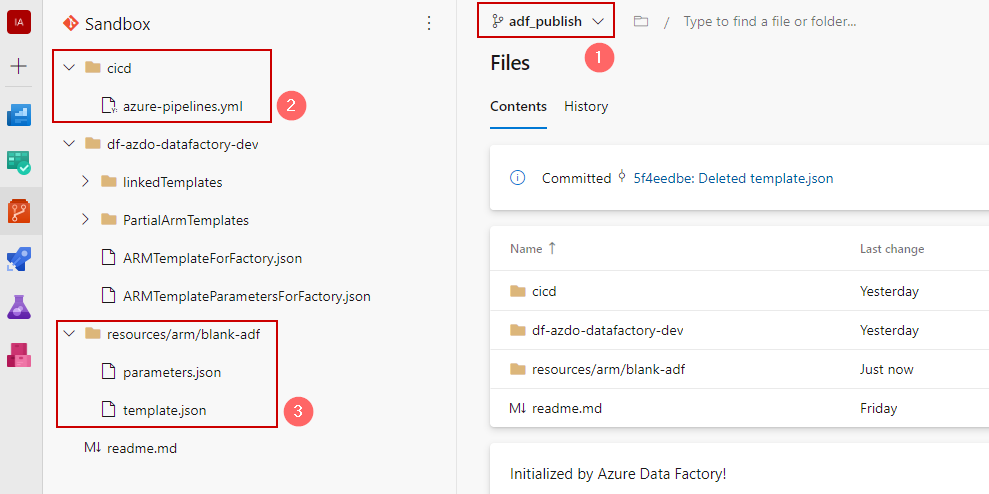Open the adf_publish branch dropdown
Viewport: 989px width, 494px height.
[548, 21]
